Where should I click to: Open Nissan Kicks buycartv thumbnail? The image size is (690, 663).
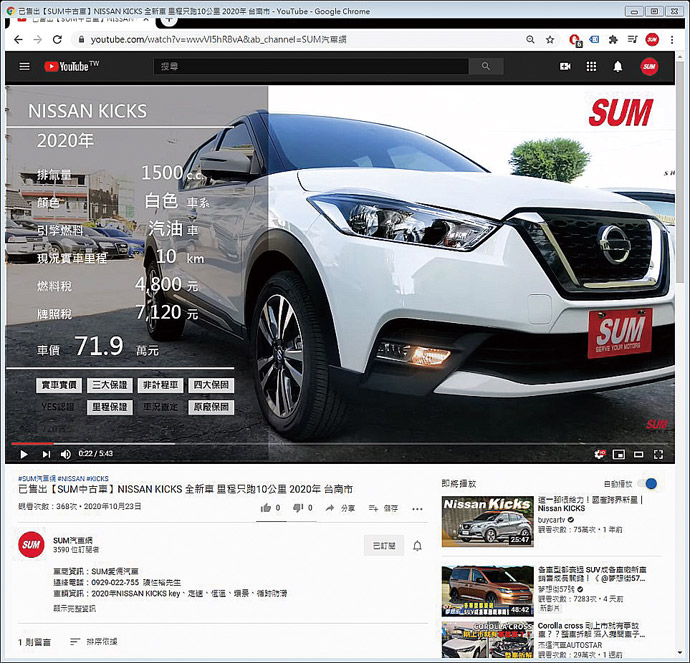pyautogui.click(x=488, y=521)
